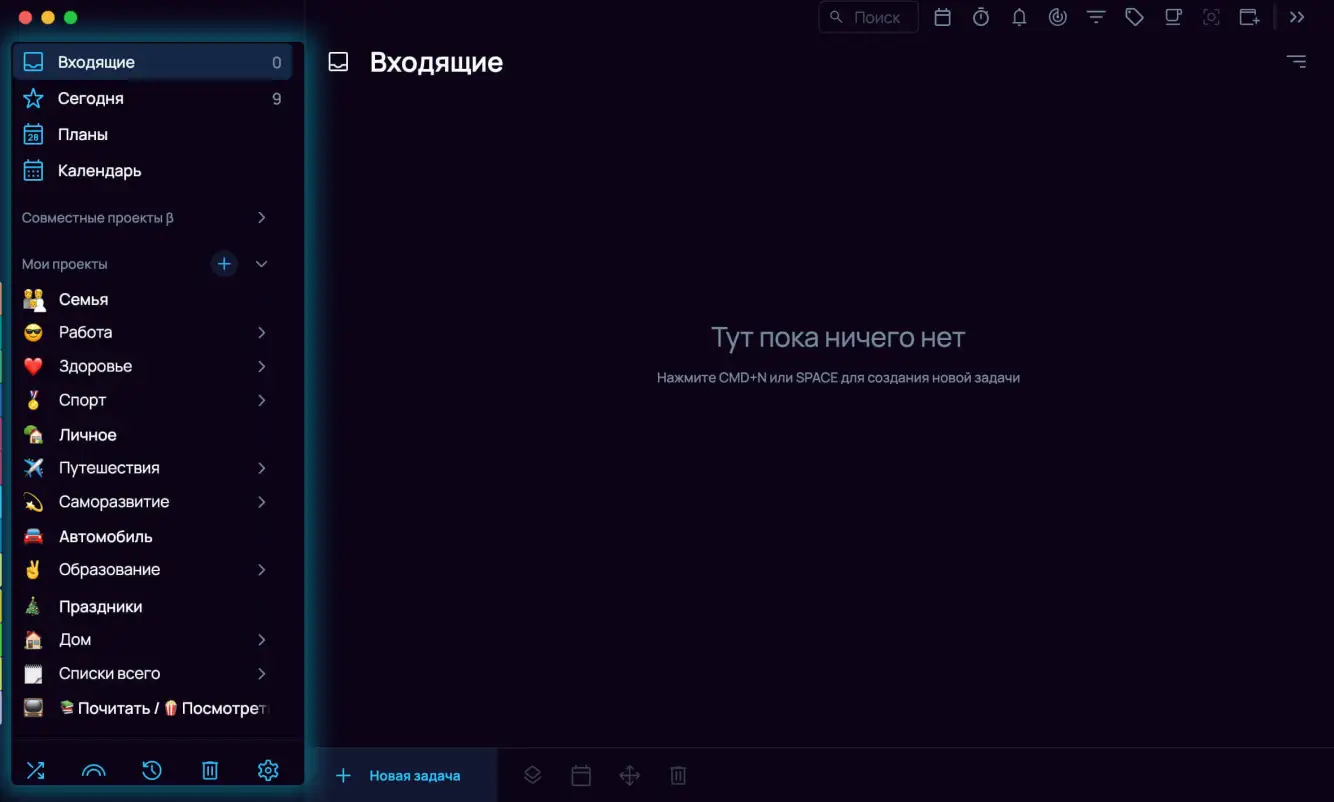Add a new project with plus button
1334x802 pixels.
click(224, 264)
